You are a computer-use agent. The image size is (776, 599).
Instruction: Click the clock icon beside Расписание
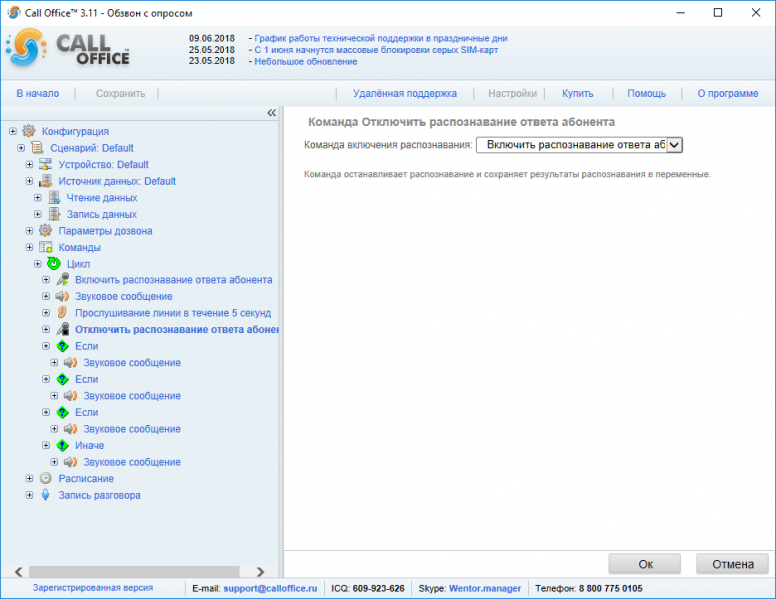click(x=46, y=478)
